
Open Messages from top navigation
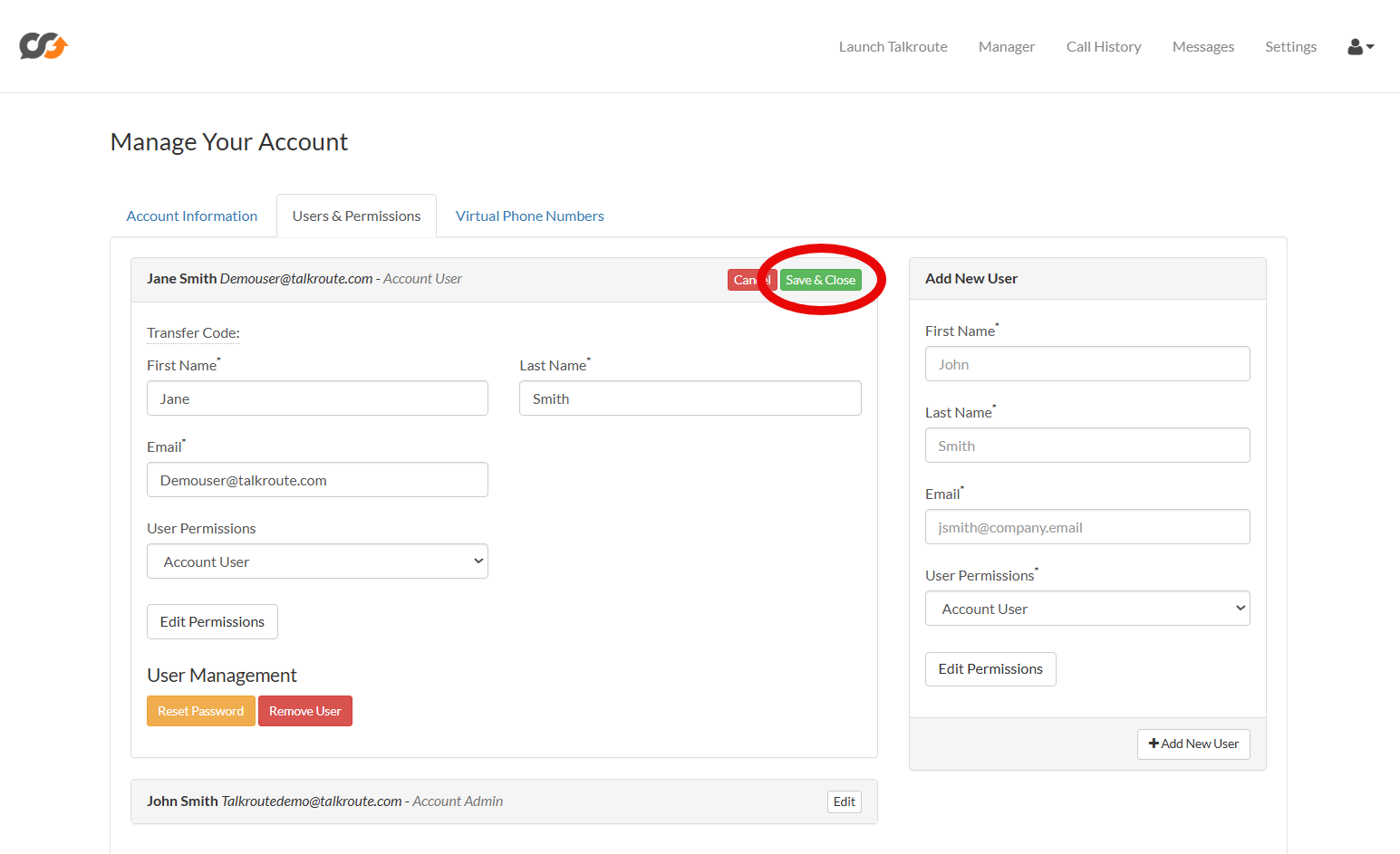pyautogui.click(x=1202, y=47)
